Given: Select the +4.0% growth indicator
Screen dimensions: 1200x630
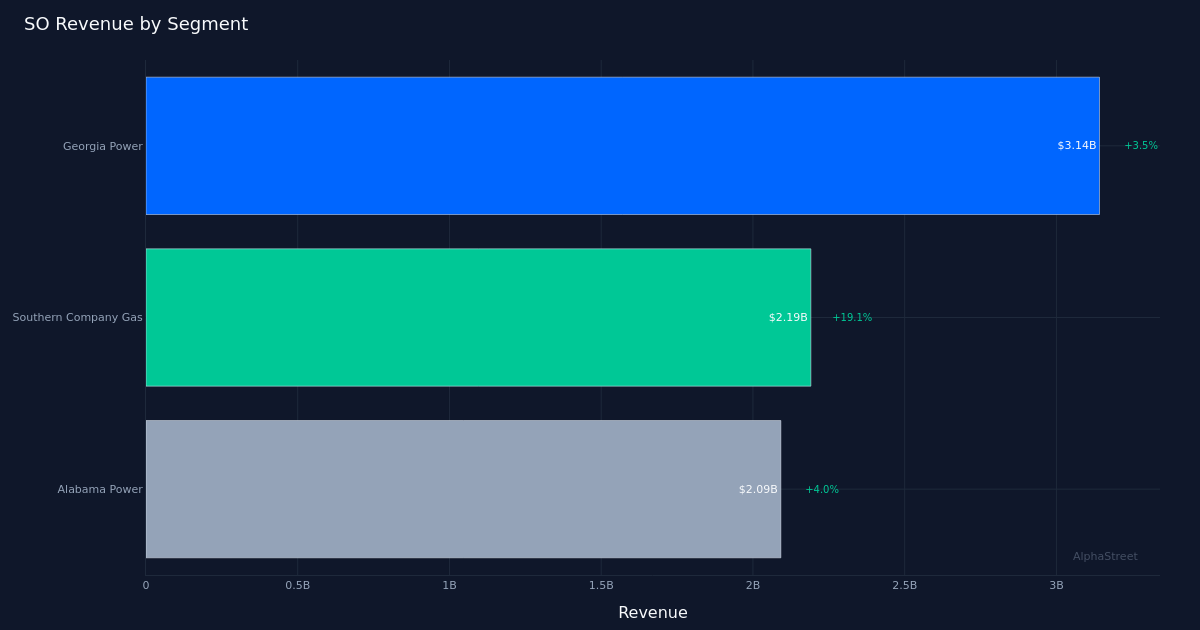Looking at the screenshot, I should [821, 489].
